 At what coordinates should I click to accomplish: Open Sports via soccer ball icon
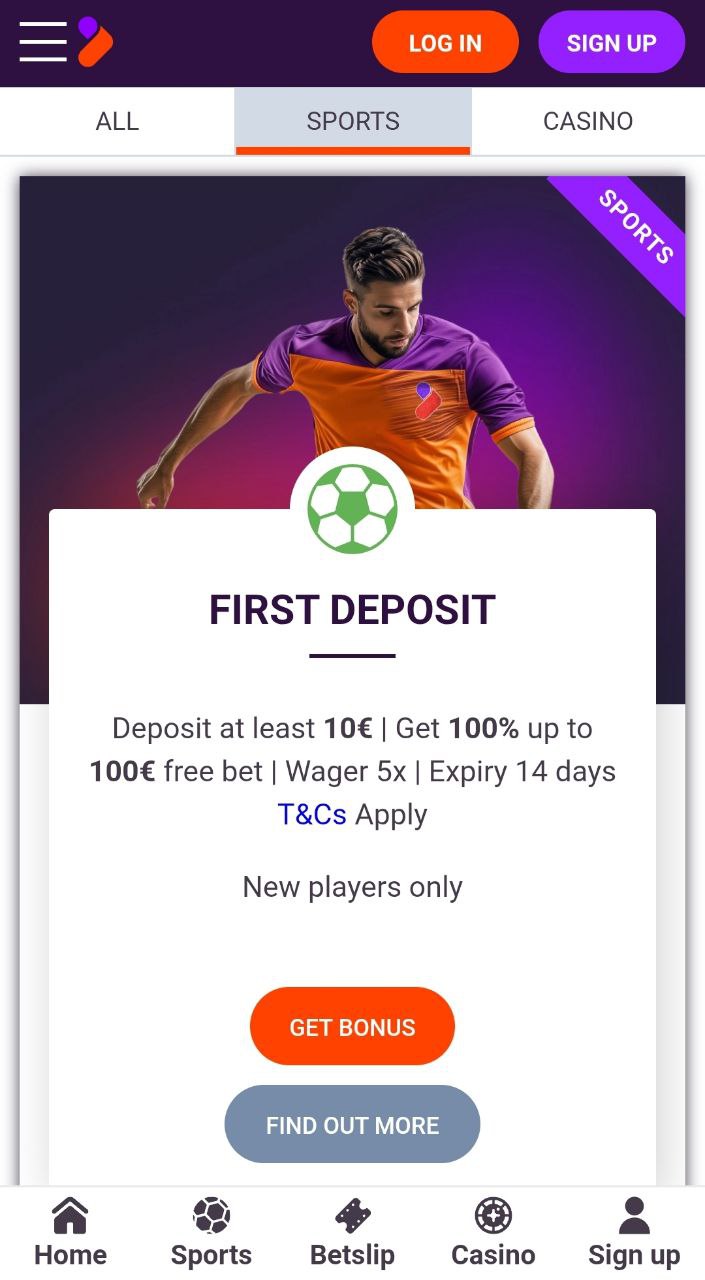[x=211, y=1216]
